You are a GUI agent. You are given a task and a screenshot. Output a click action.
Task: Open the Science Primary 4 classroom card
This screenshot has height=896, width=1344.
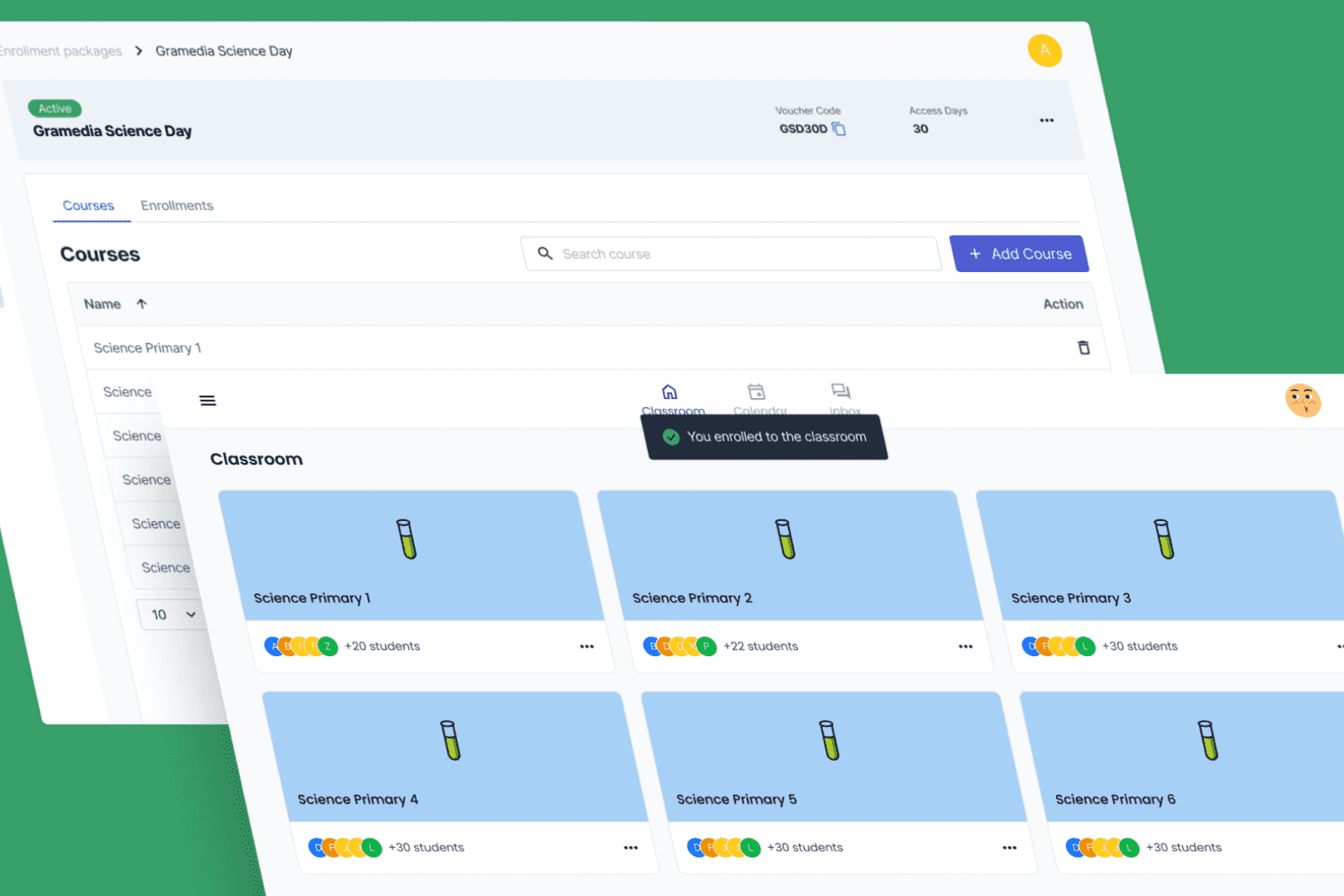pyautogui.click(x=460, y=782)
